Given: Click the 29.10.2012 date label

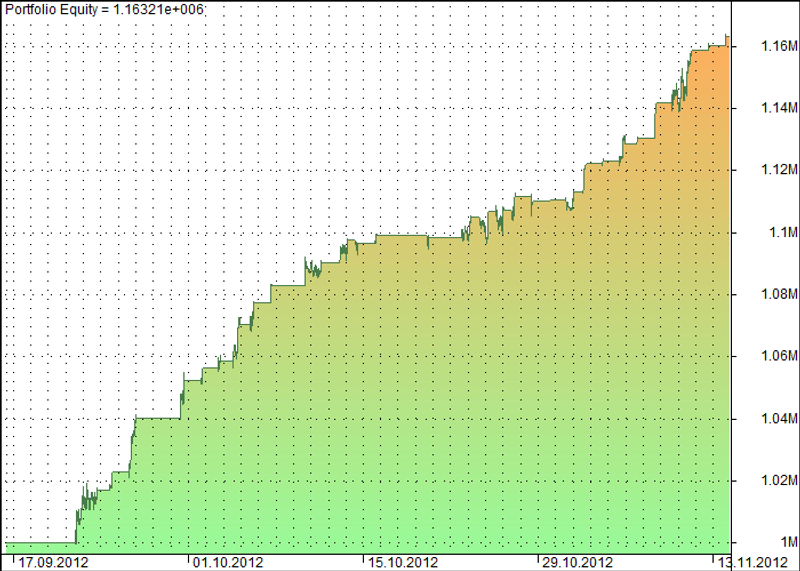Looking at the screenshot, I should click(x=578, y=563).
